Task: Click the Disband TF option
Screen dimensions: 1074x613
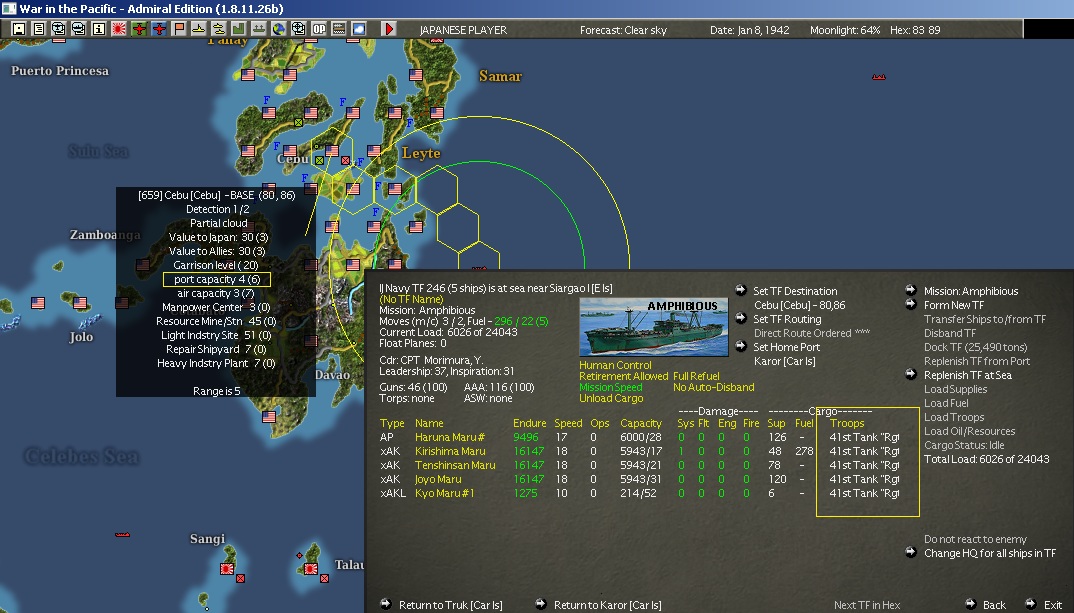Action: pyautogui.click(x=950, y=333)
